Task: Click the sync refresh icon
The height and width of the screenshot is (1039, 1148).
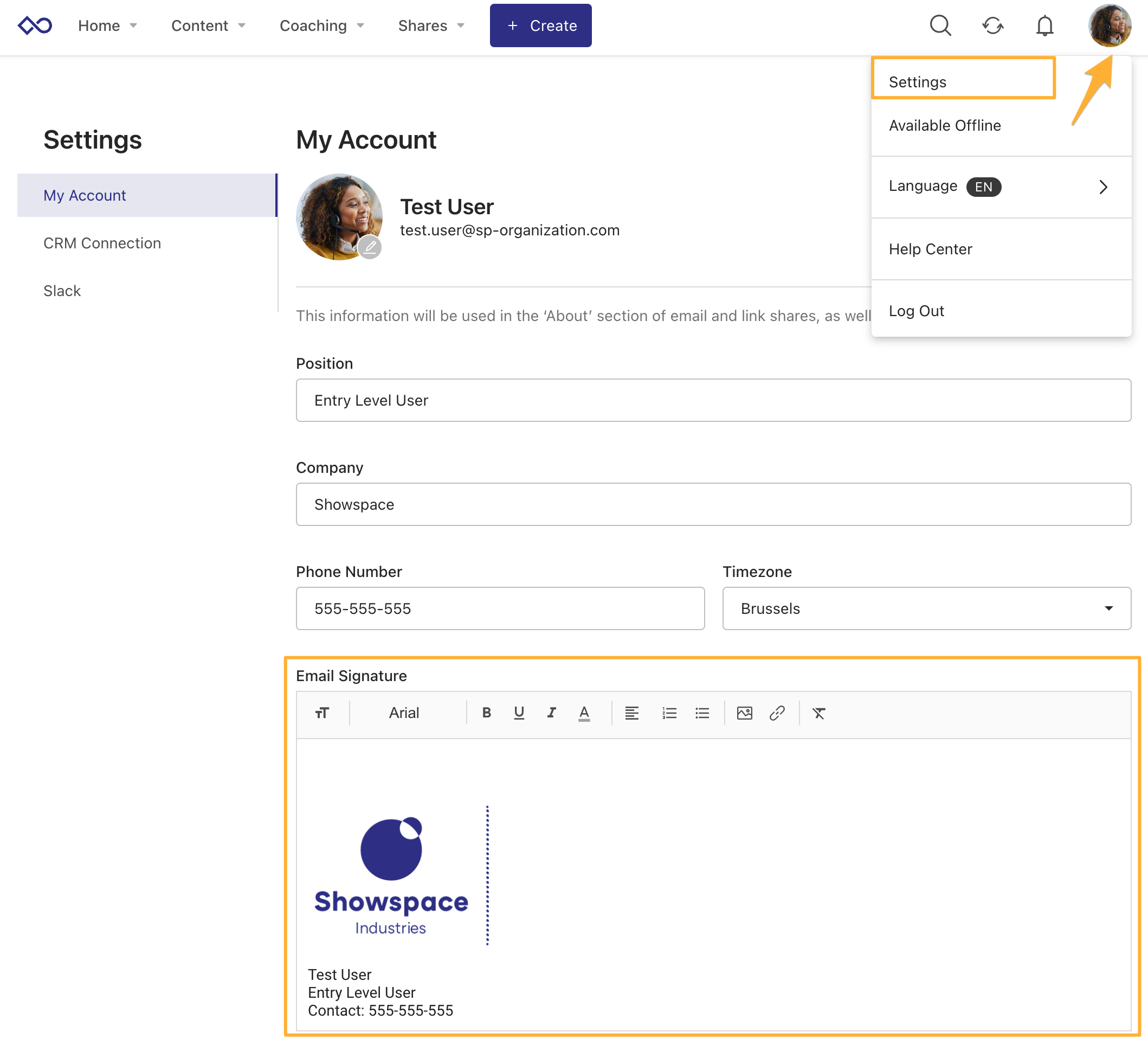Action: (992, 25)
